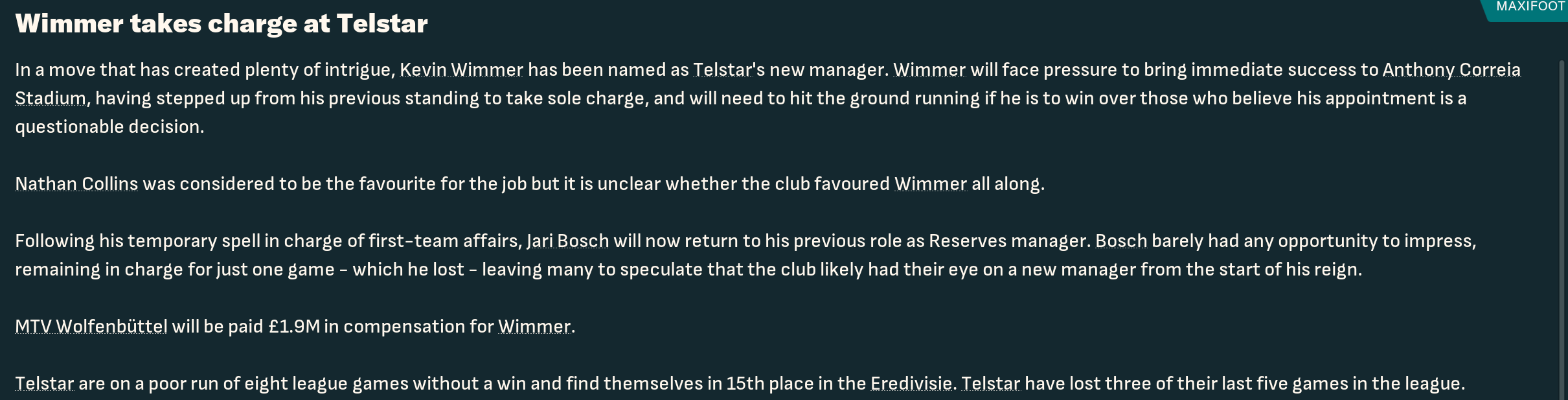
Task: Open the MTV Wolfenbüttel club link
Action: coord(91,327)
